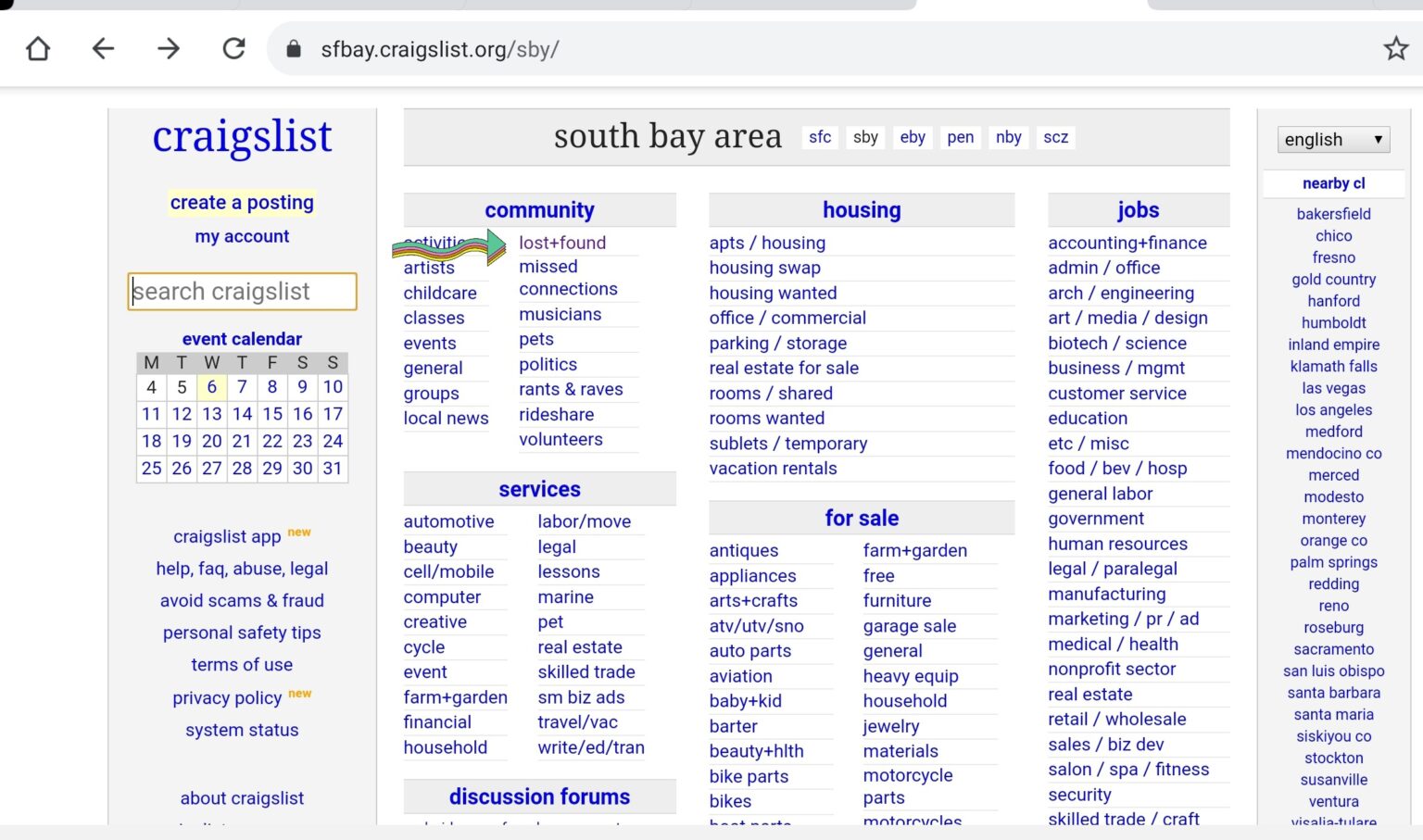Viewport: 1423px width, 840px height.
Task: Open food / bev / hosp jobs
Action: (x=1117, y=469)
